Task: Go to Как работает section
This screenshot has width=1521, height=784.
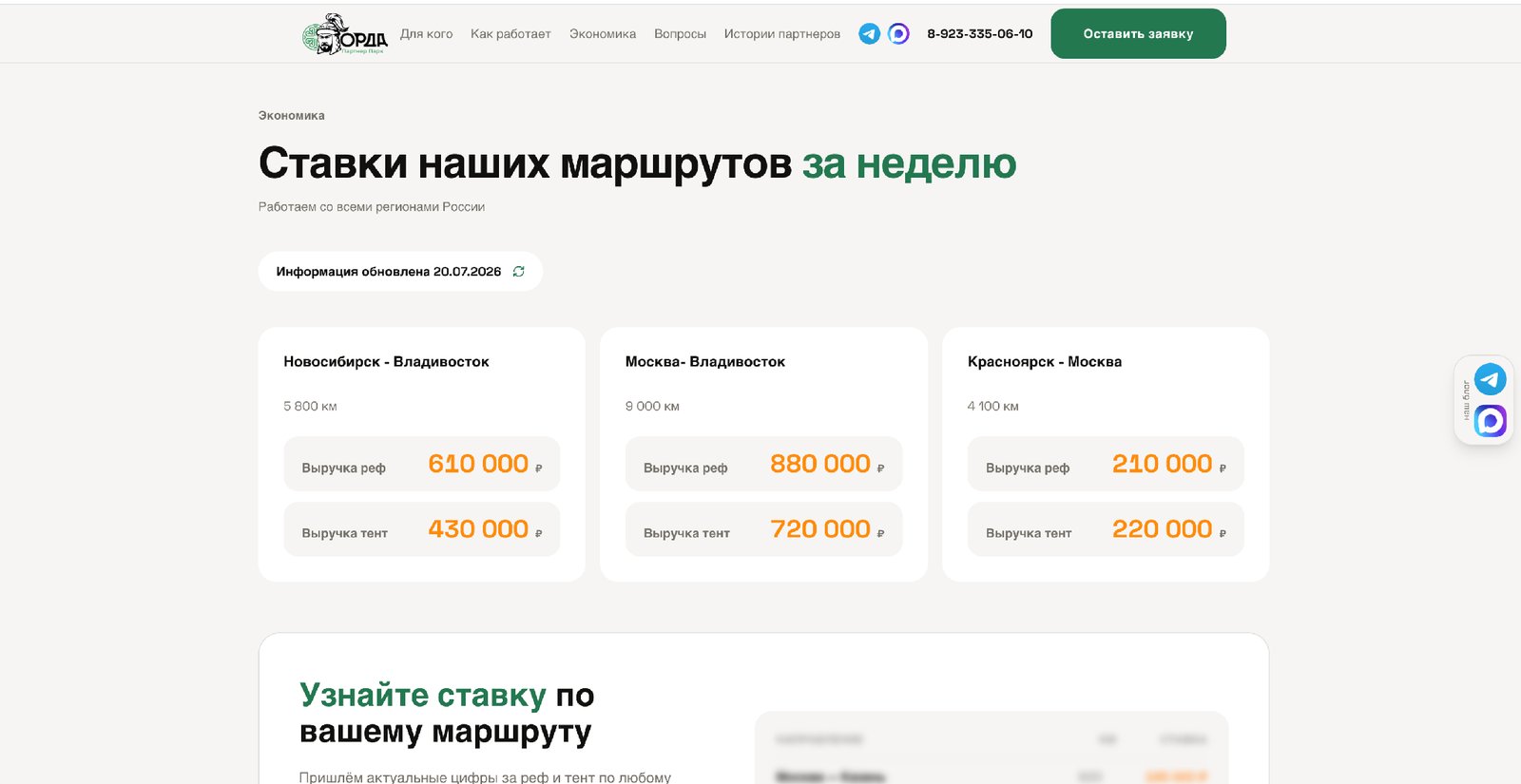Action: [510, 34]
